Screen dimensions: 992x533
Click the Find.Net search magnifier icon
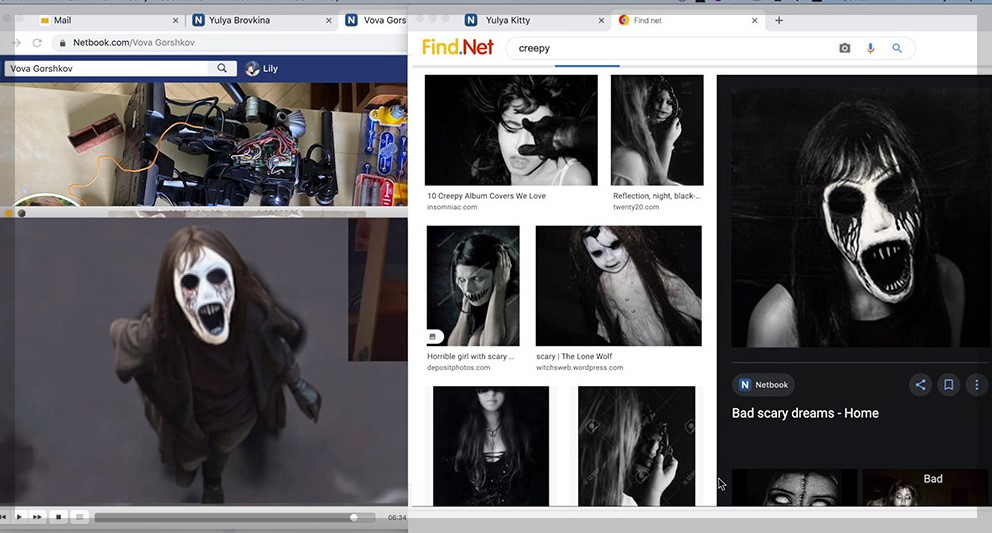[897, 48]
